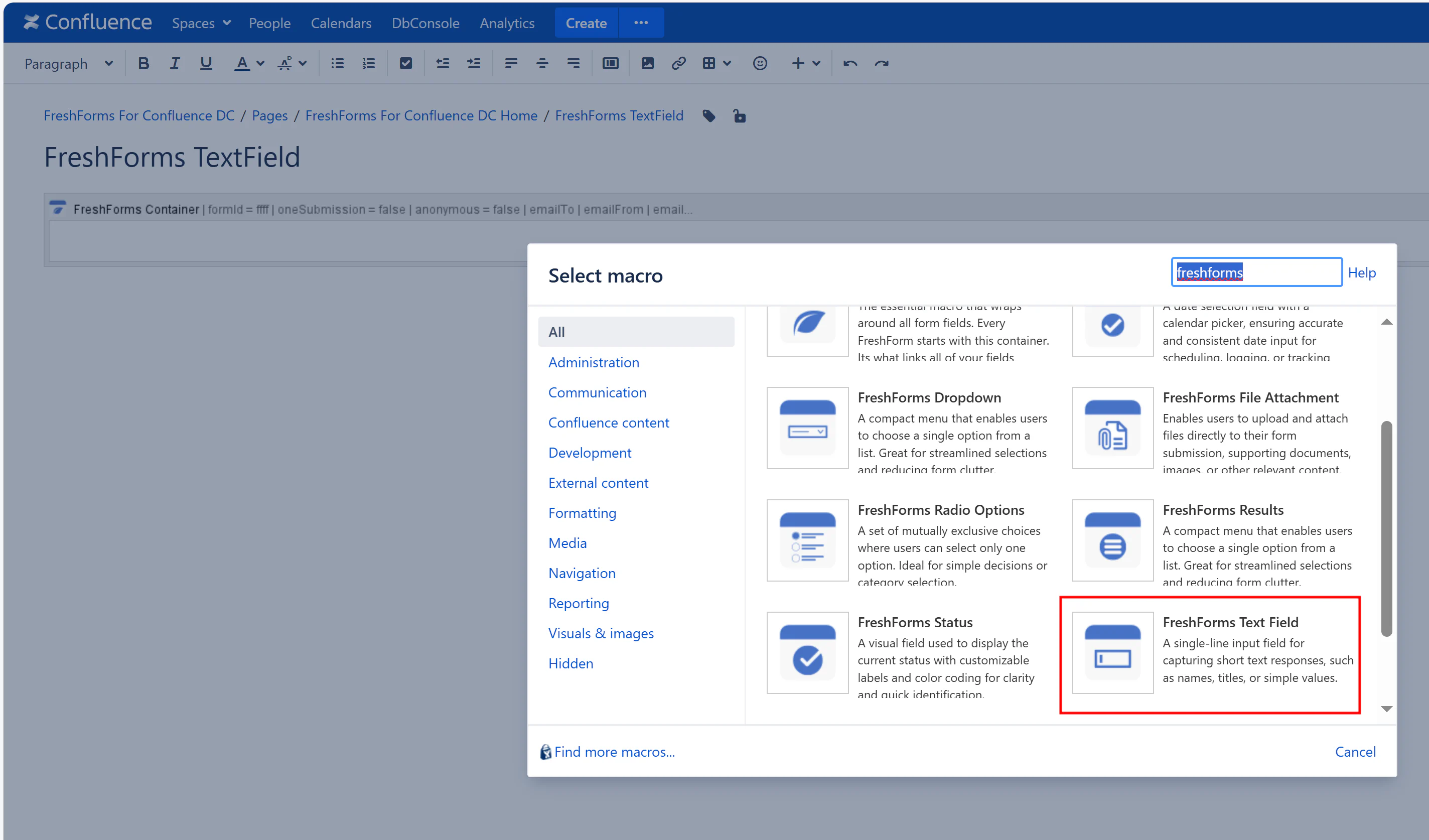Viewport: 1429px width, 840px height.
Task: Expand the Spaces menu
Action: [201, 23]
